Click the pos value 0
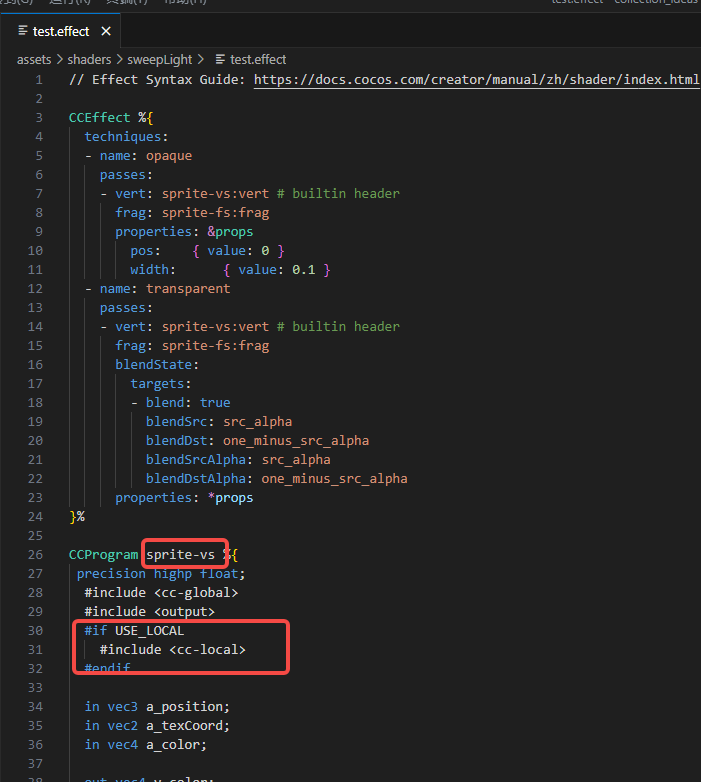The width and height of the screenshot is (701, 782). click(265, 250)
